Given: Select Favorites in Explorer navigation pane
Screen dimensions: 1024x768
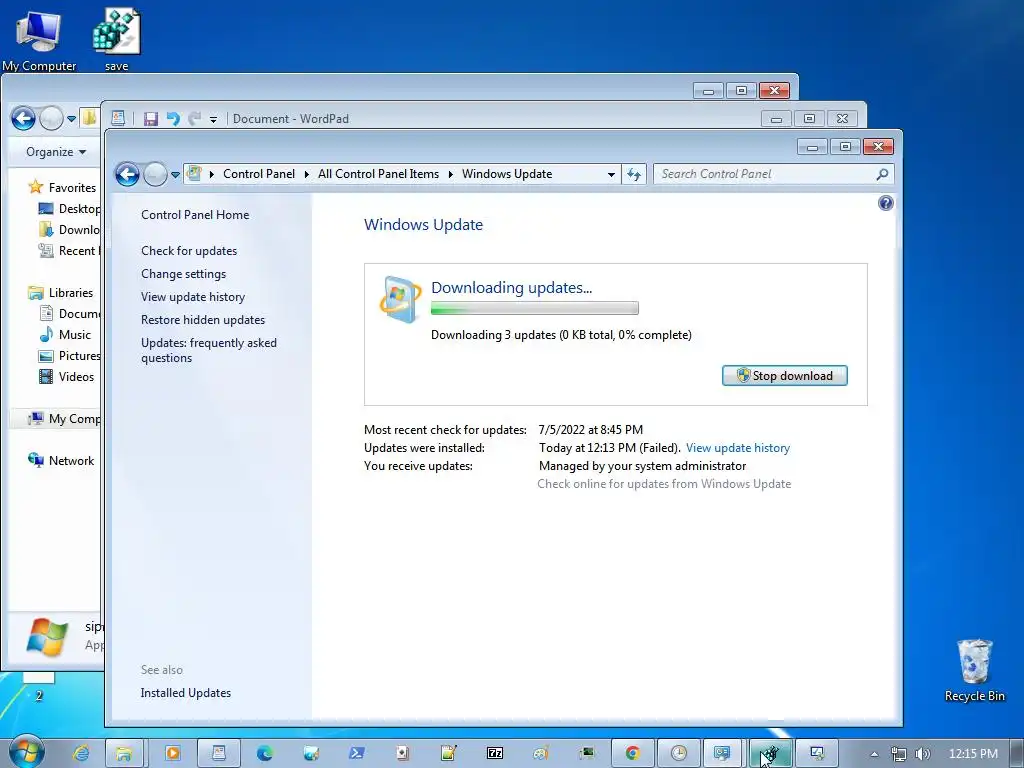Looking at the screenshot, I should 62,187.
